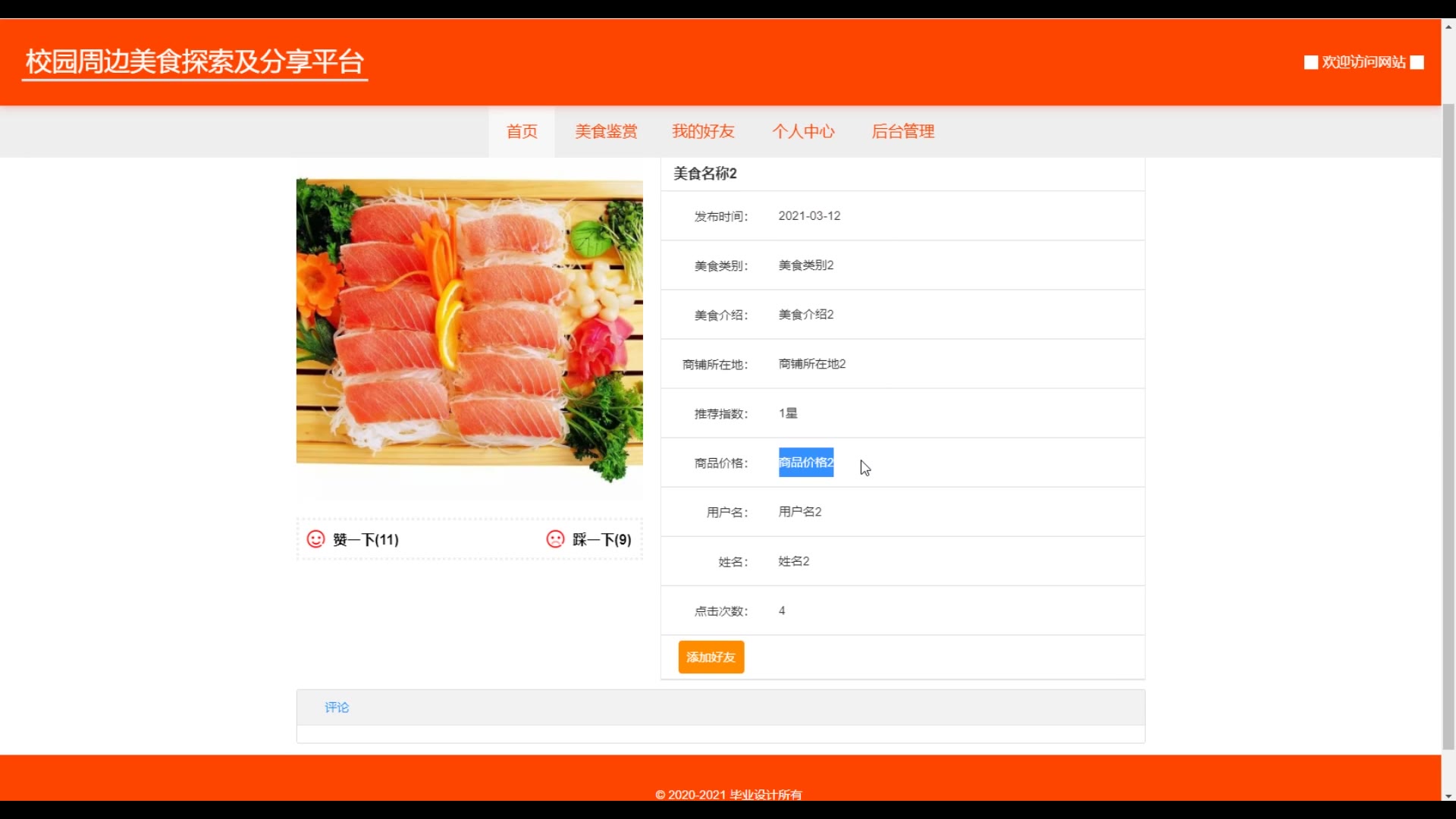
Task: Go to 我的好友 page
Action: click(703, 132)
